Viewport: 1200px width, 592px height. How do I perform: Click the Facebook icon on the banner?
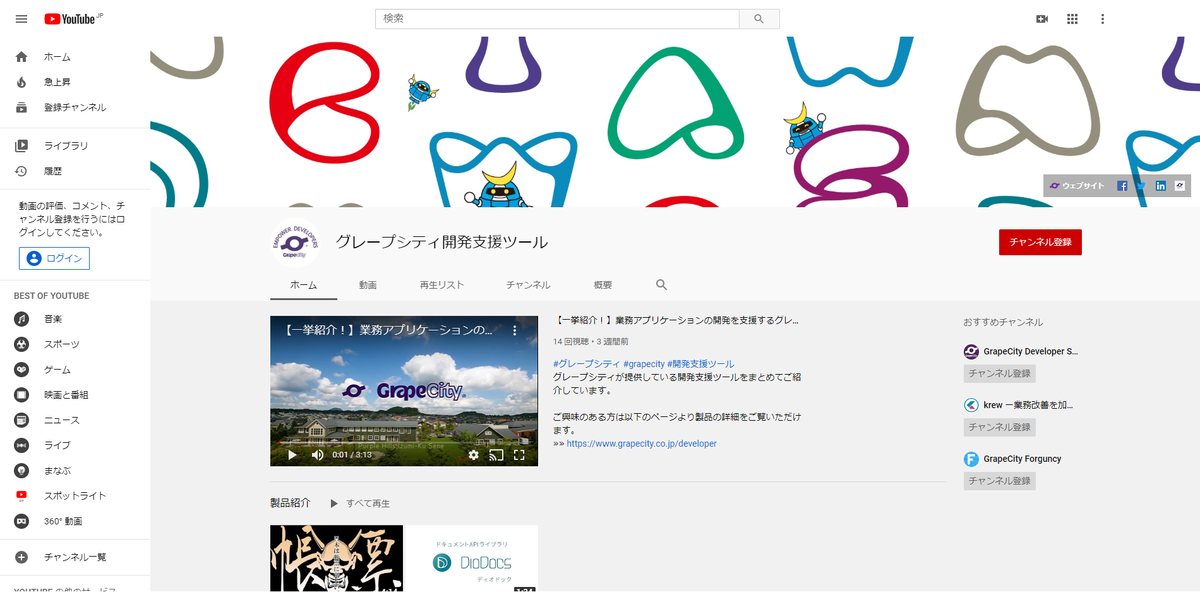coord(1122,186)
